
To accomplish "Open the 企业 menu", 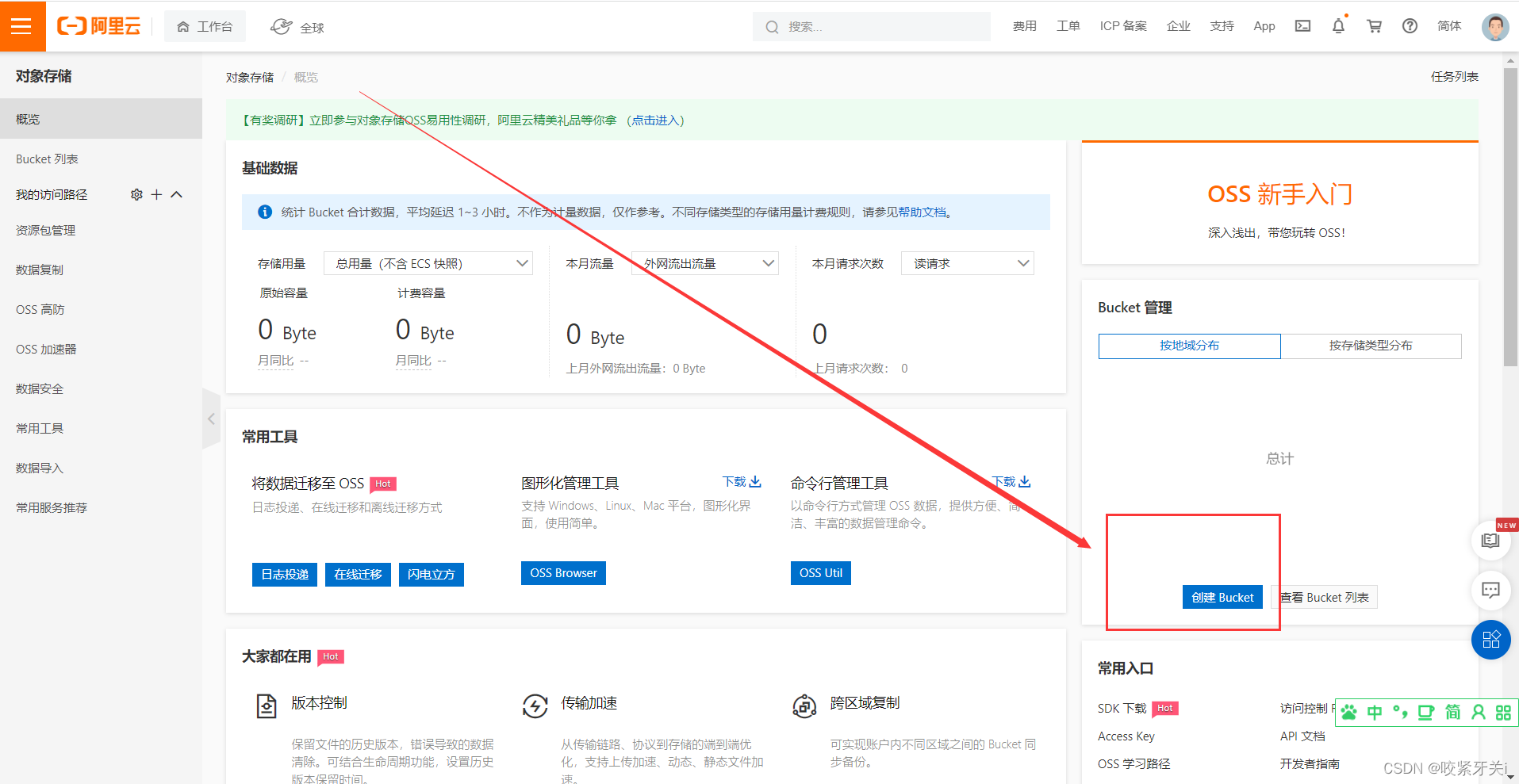I will click(1178, 26).
